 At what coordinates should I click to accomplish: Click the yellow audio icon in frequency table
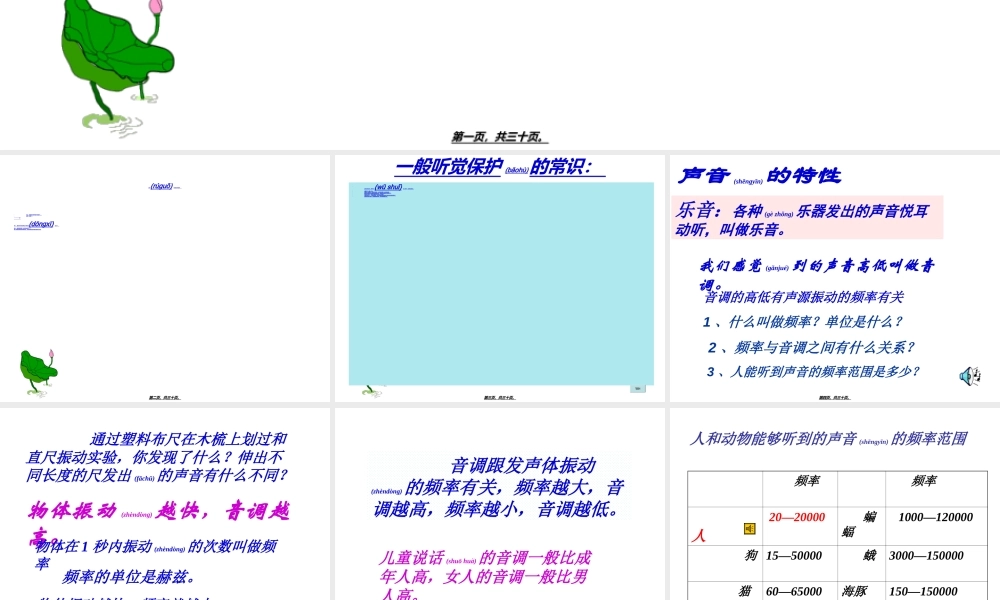[x=749, y=528]
